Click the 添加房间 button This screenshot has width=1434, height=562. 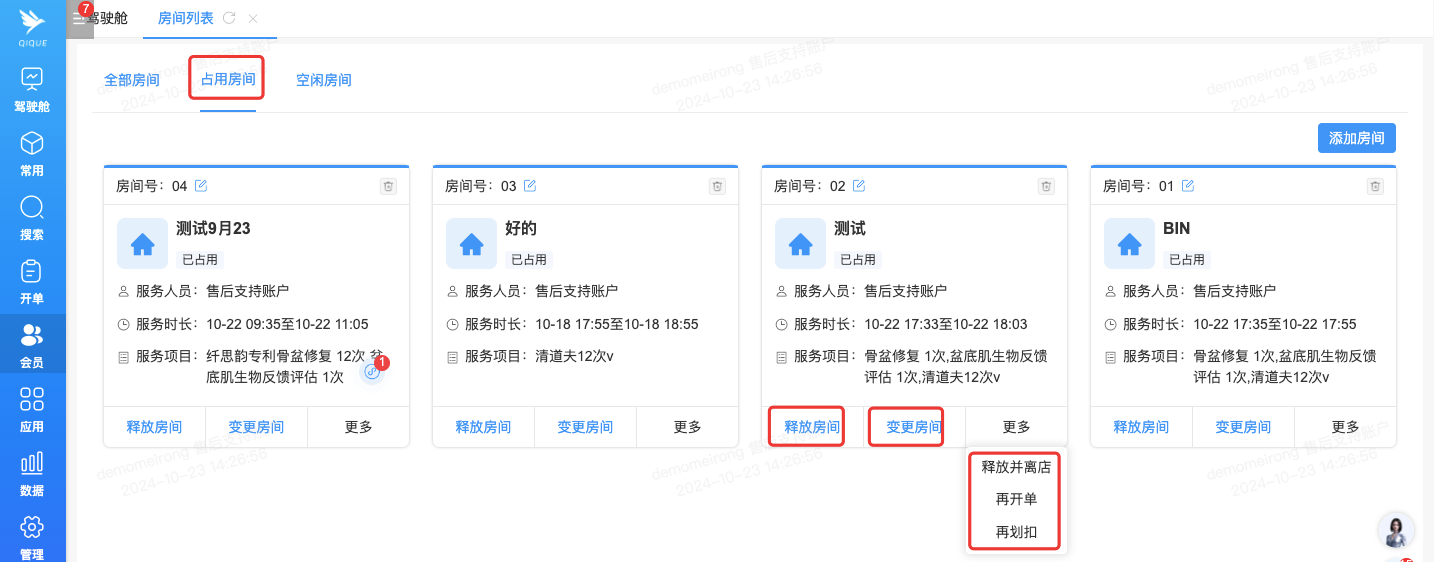coord(1356,138)
